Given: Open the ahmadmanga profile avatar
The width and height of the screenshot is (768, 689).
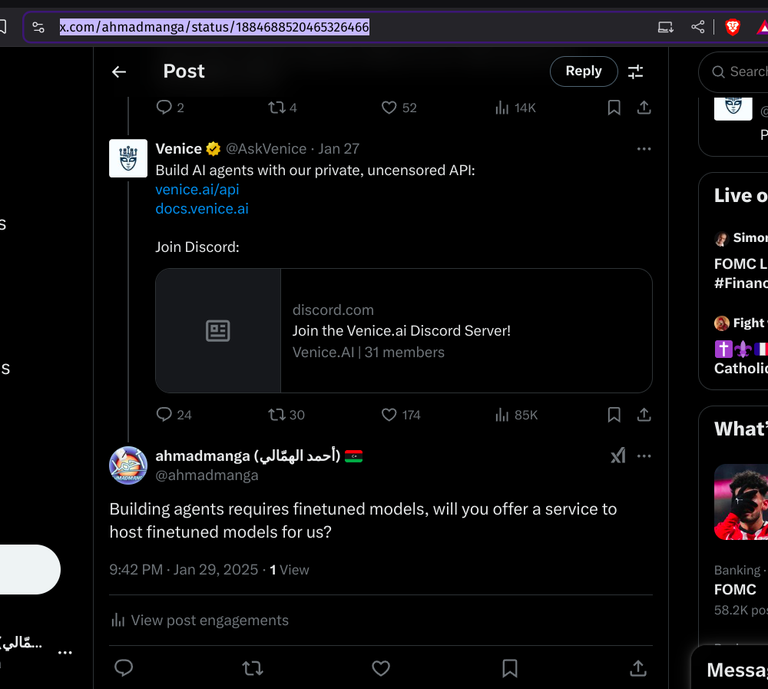Looking at the screenshot, I should point(128,465).
